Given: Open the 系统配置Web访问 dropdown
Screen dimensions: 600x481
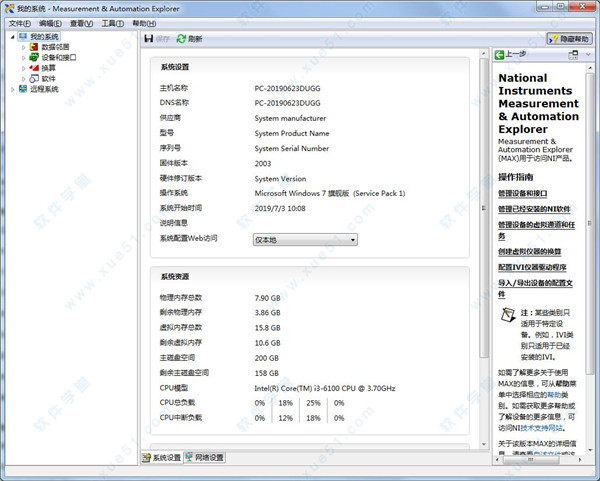Looking at the screenshot, I should click(x=305, y=240).
